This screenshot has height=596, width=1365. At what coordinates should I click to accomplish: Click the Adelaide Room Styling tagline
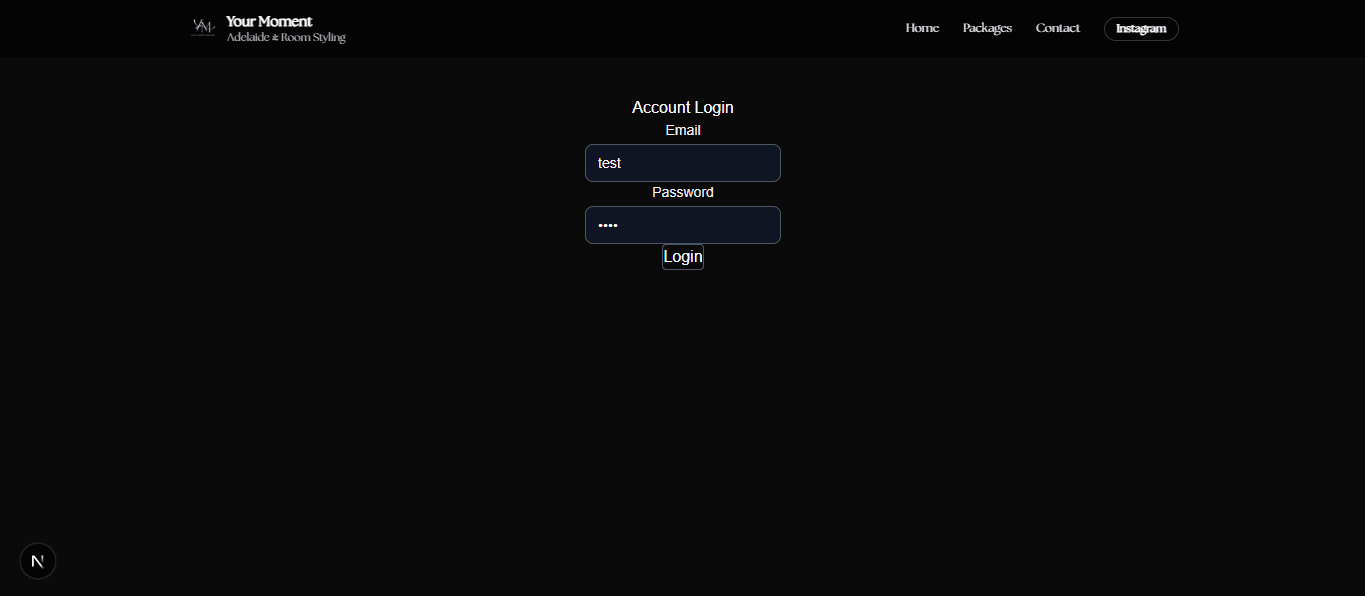pos(285,36)
